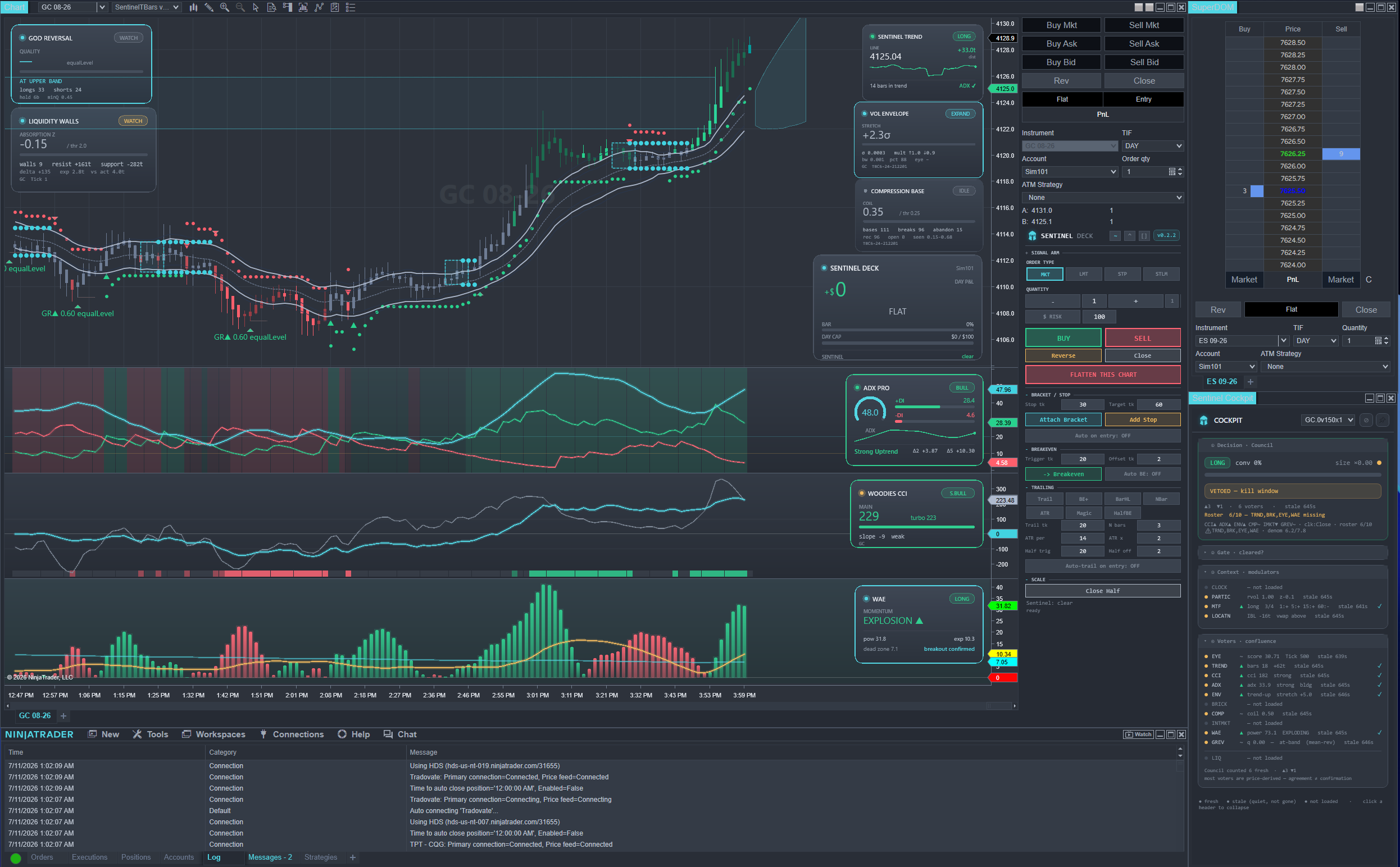Click the zoom in magnifier icon
This screenshot has height=867, width=1400.
(x=224, y=7)
